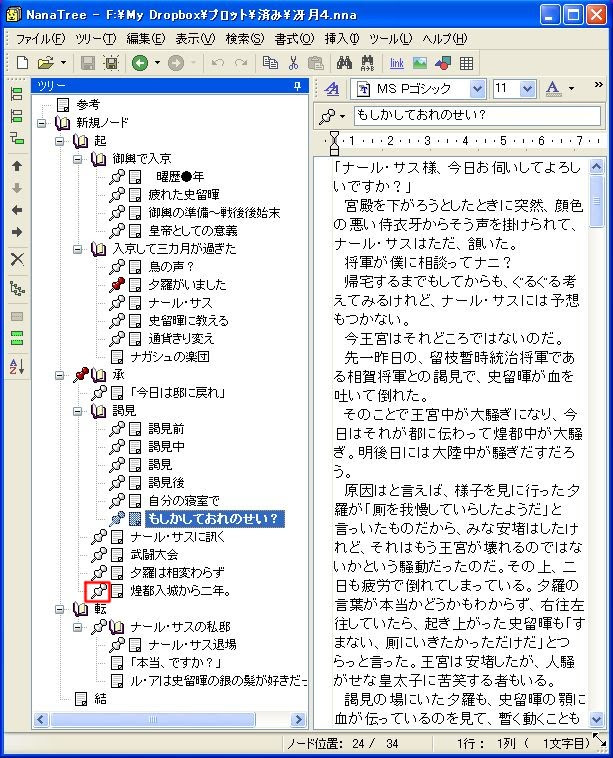Collapse the 御輿で入京 branch

[x=77, y=159]
